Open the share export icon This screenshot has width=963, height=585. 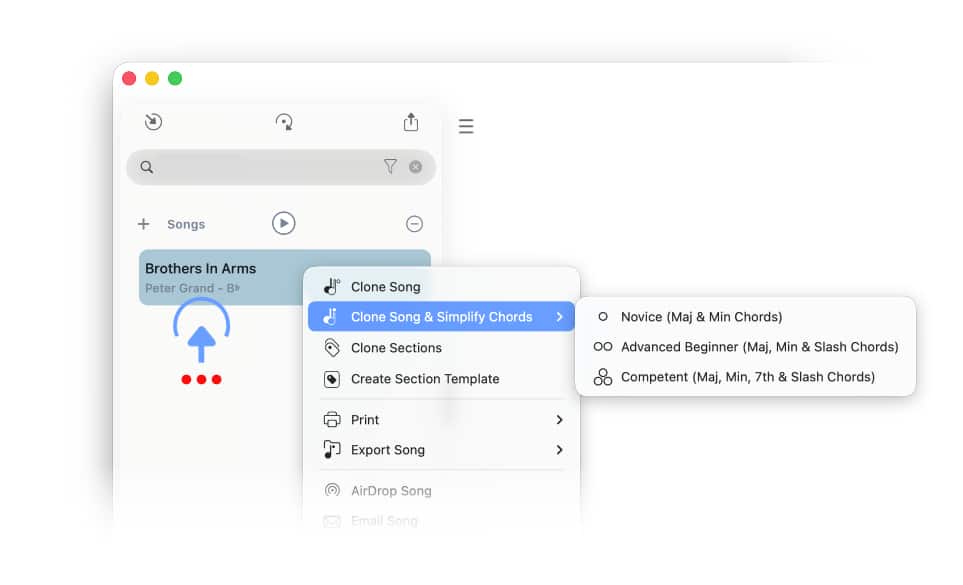coord(411,122)
